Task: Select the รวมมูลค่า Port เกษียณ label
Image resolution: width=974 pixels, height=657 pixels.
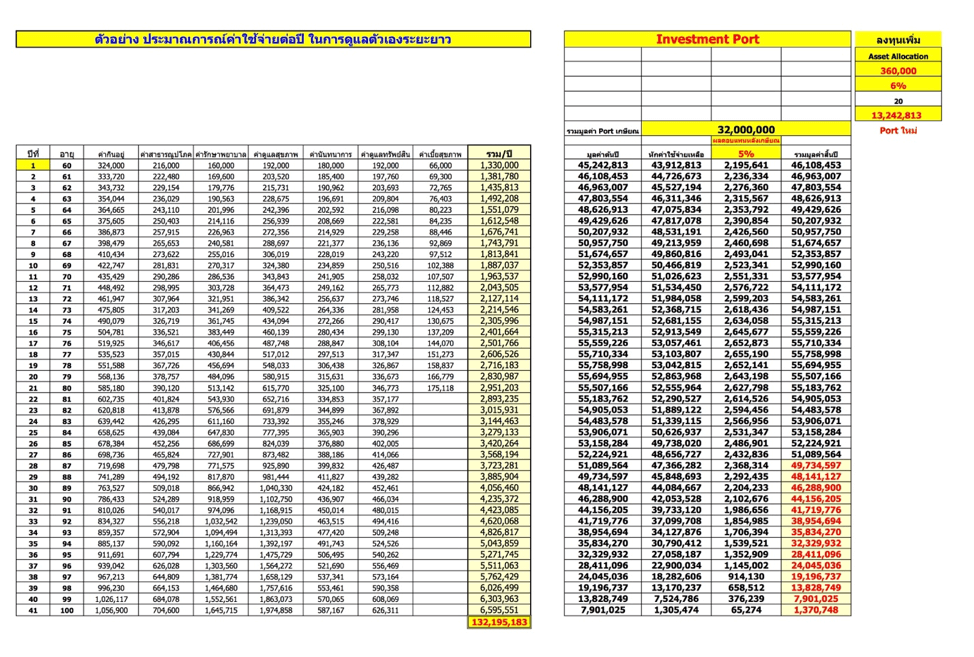Action: [603, 131]
